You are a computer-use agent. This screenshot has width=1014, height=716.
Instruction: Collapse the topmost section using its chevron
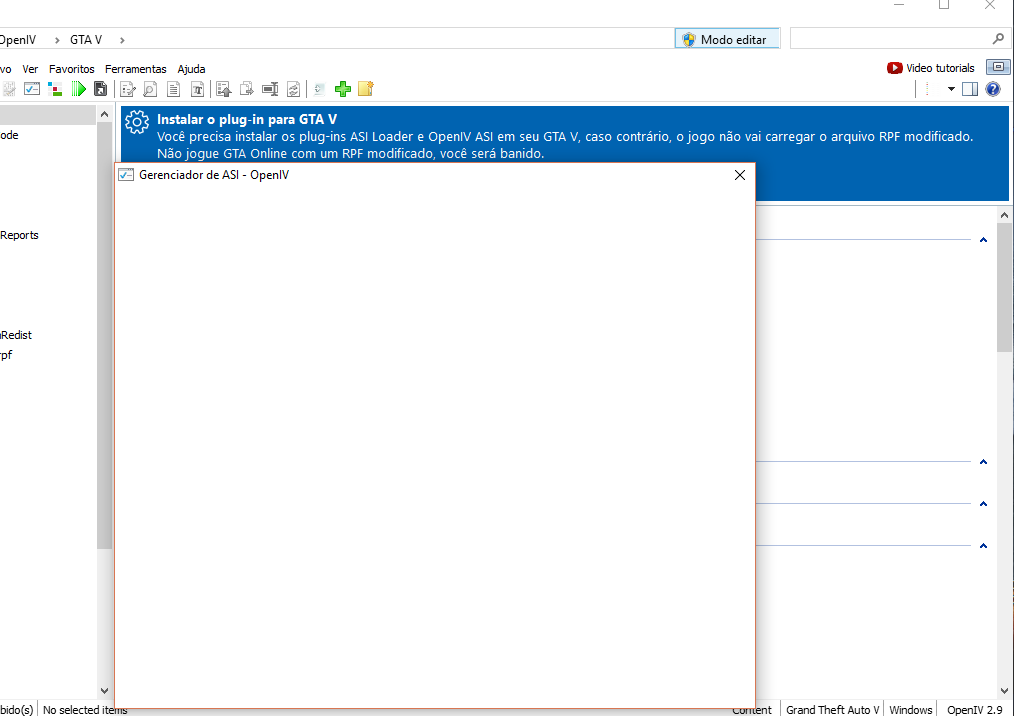[983, 240]
